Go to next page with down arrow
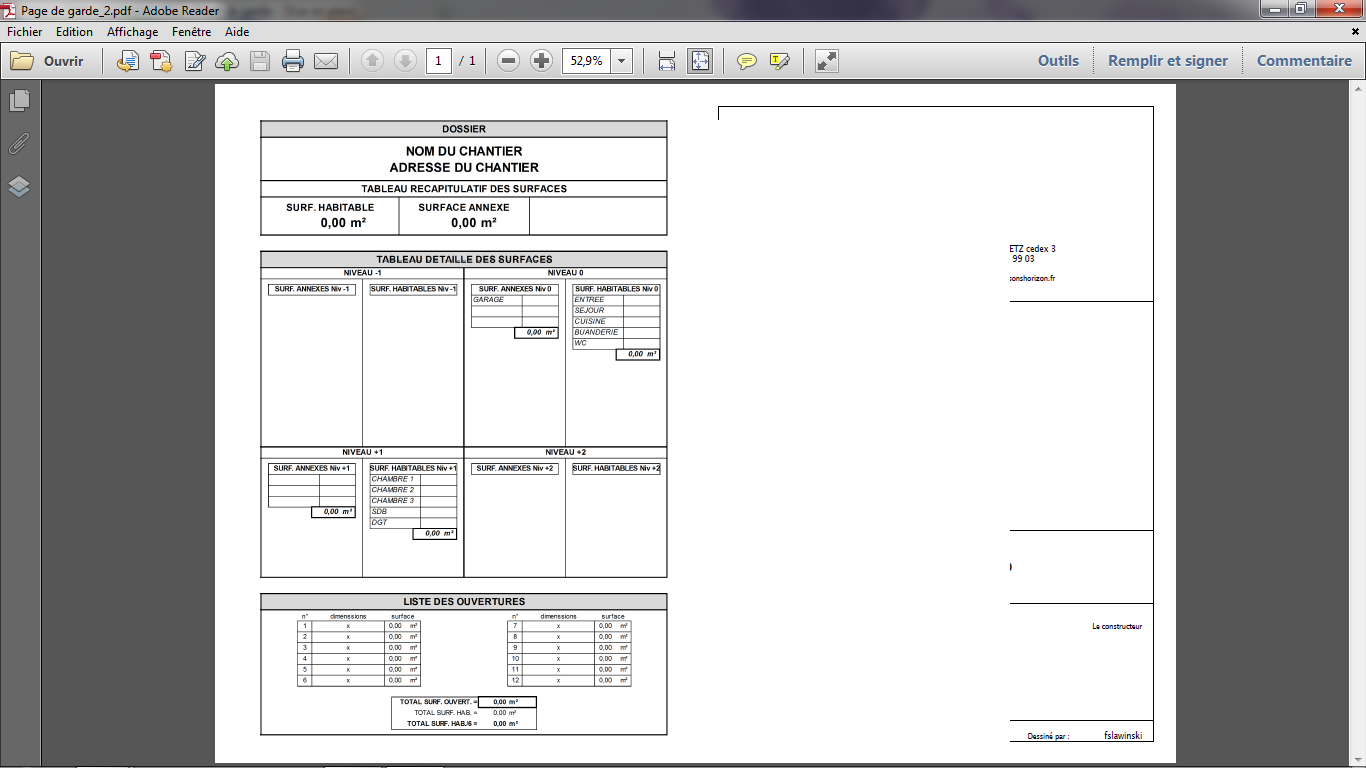1366x768 pixels. coord(405,61)
